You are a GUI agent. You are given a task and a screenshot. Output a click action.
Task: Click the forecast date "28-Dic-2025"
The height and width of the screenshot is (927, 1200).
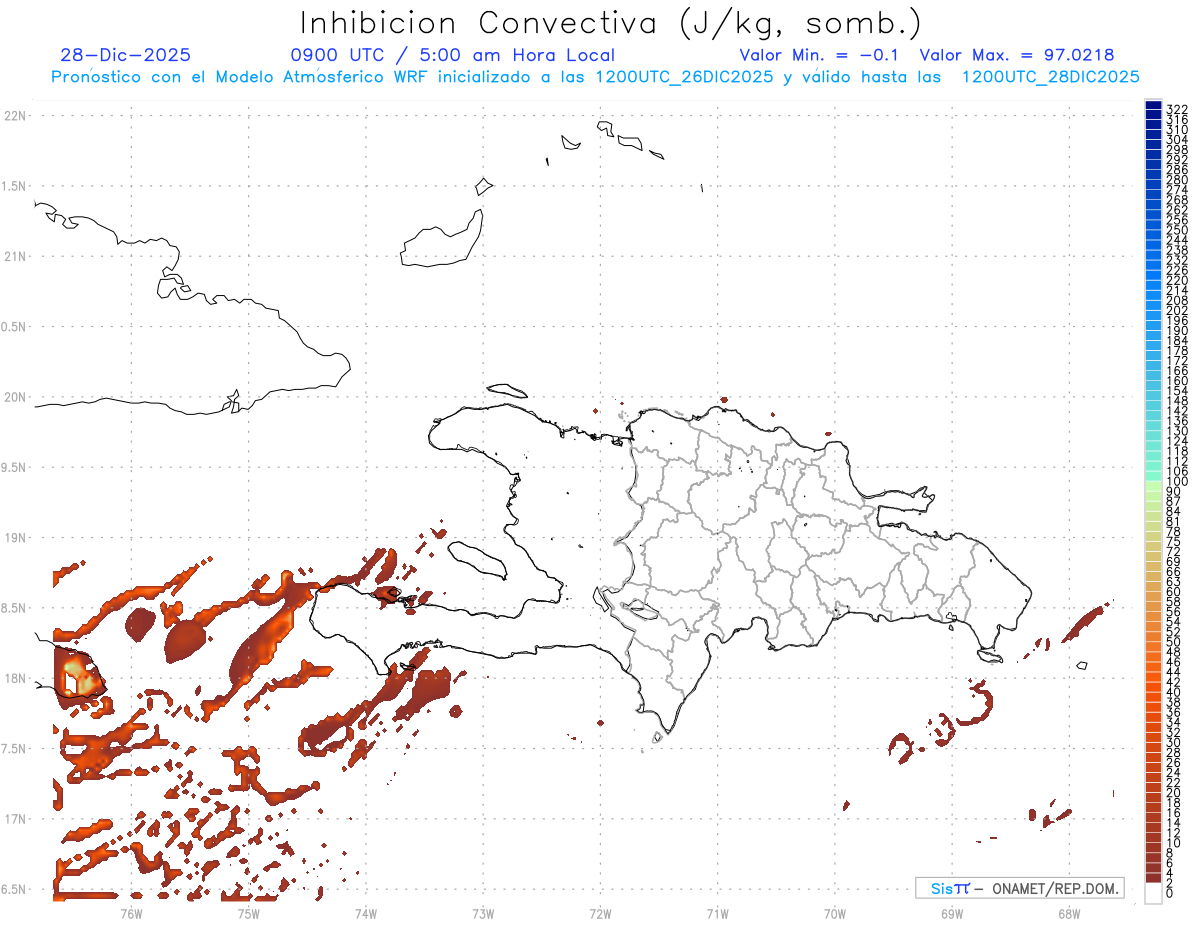coord(126,55)
